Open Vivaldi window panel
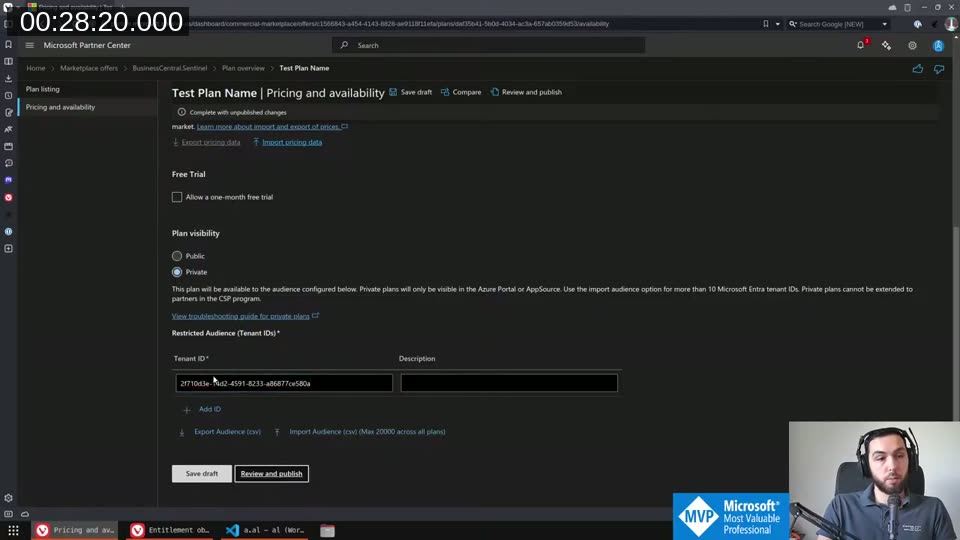Image resolution: width=960 pixels, height=540 pixels. (x=9, y=146)
